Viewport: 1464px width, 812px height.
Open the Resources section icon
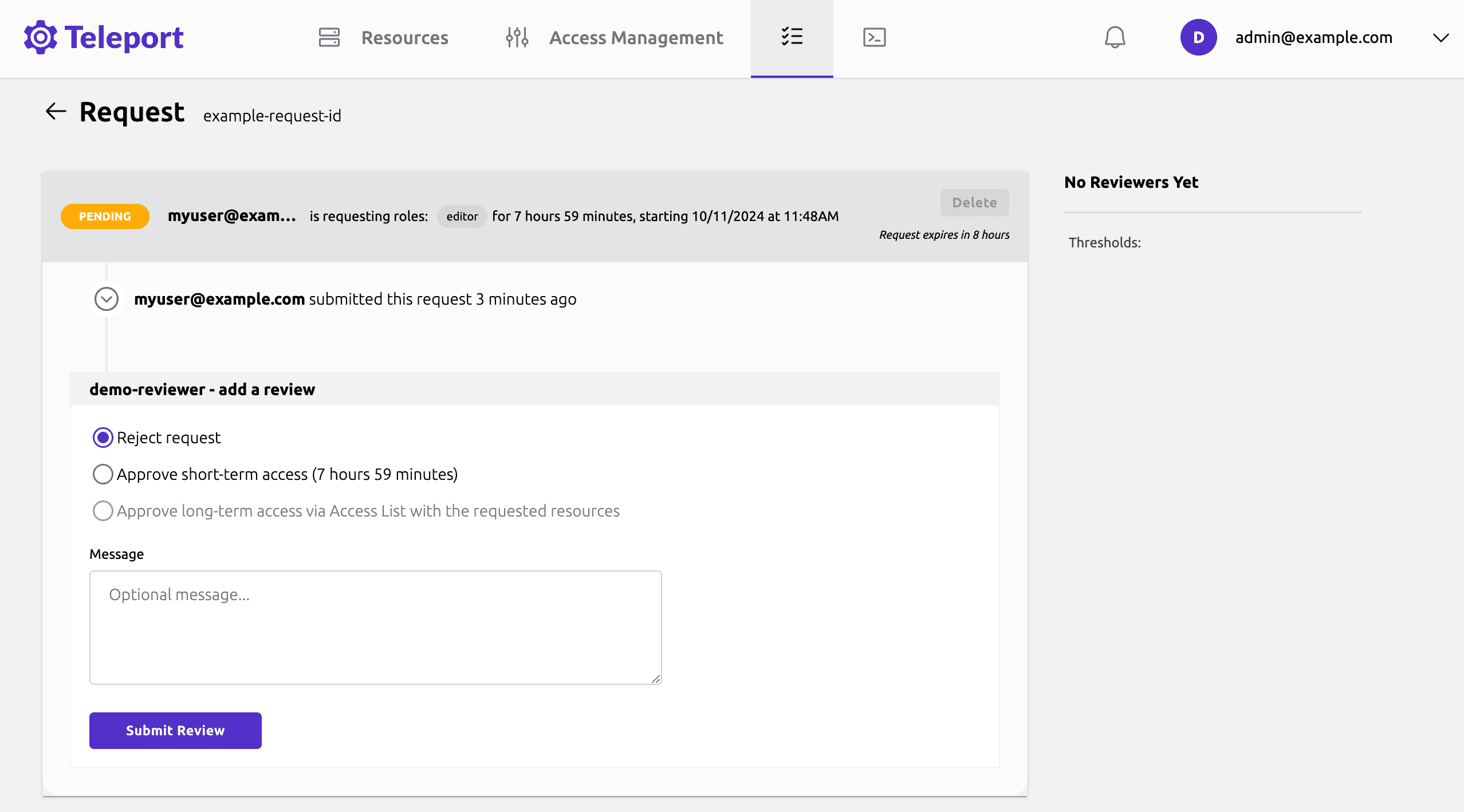tap(329, 37)
